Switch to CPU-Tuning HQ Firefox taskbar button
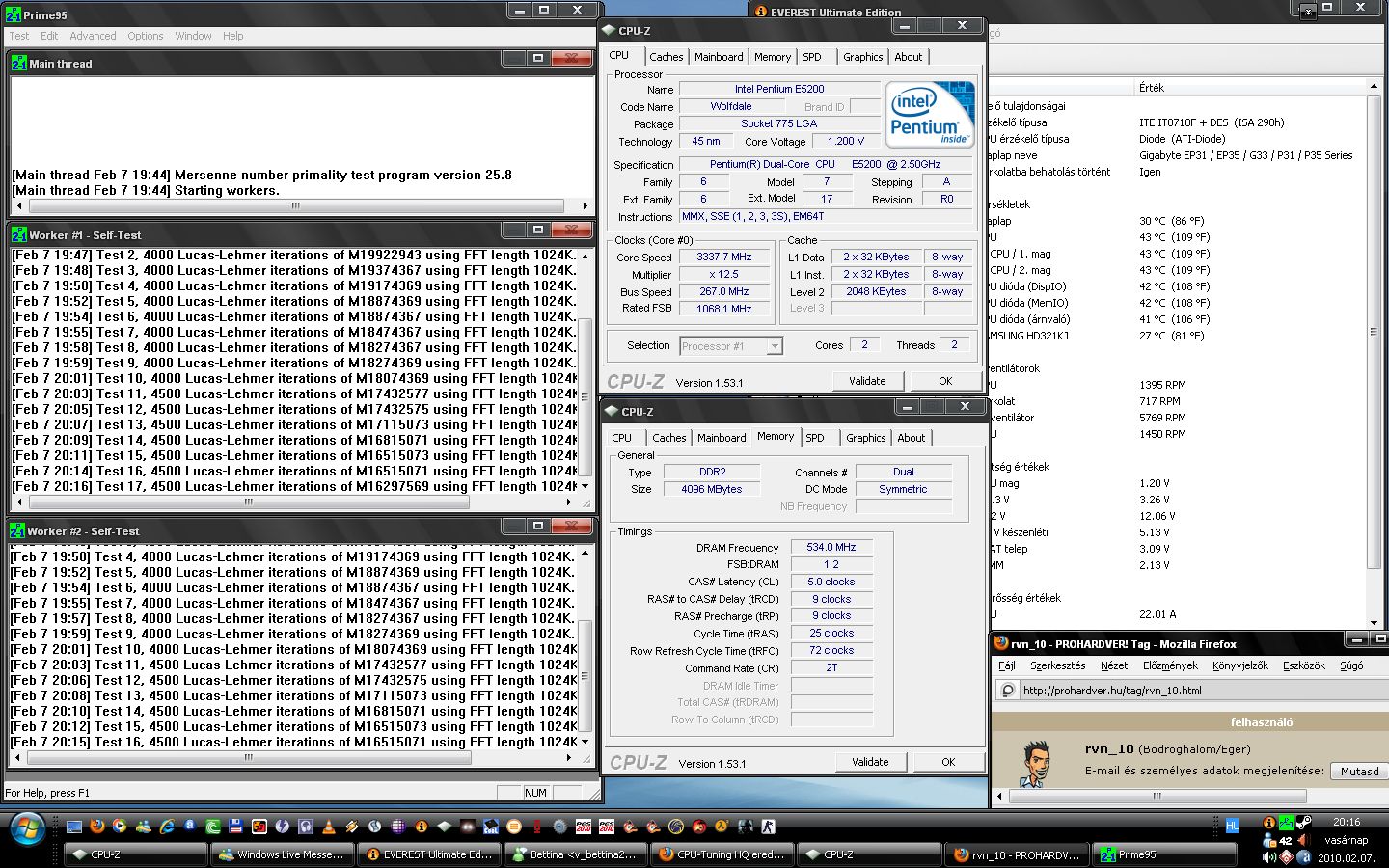 (x=722, y=854)
